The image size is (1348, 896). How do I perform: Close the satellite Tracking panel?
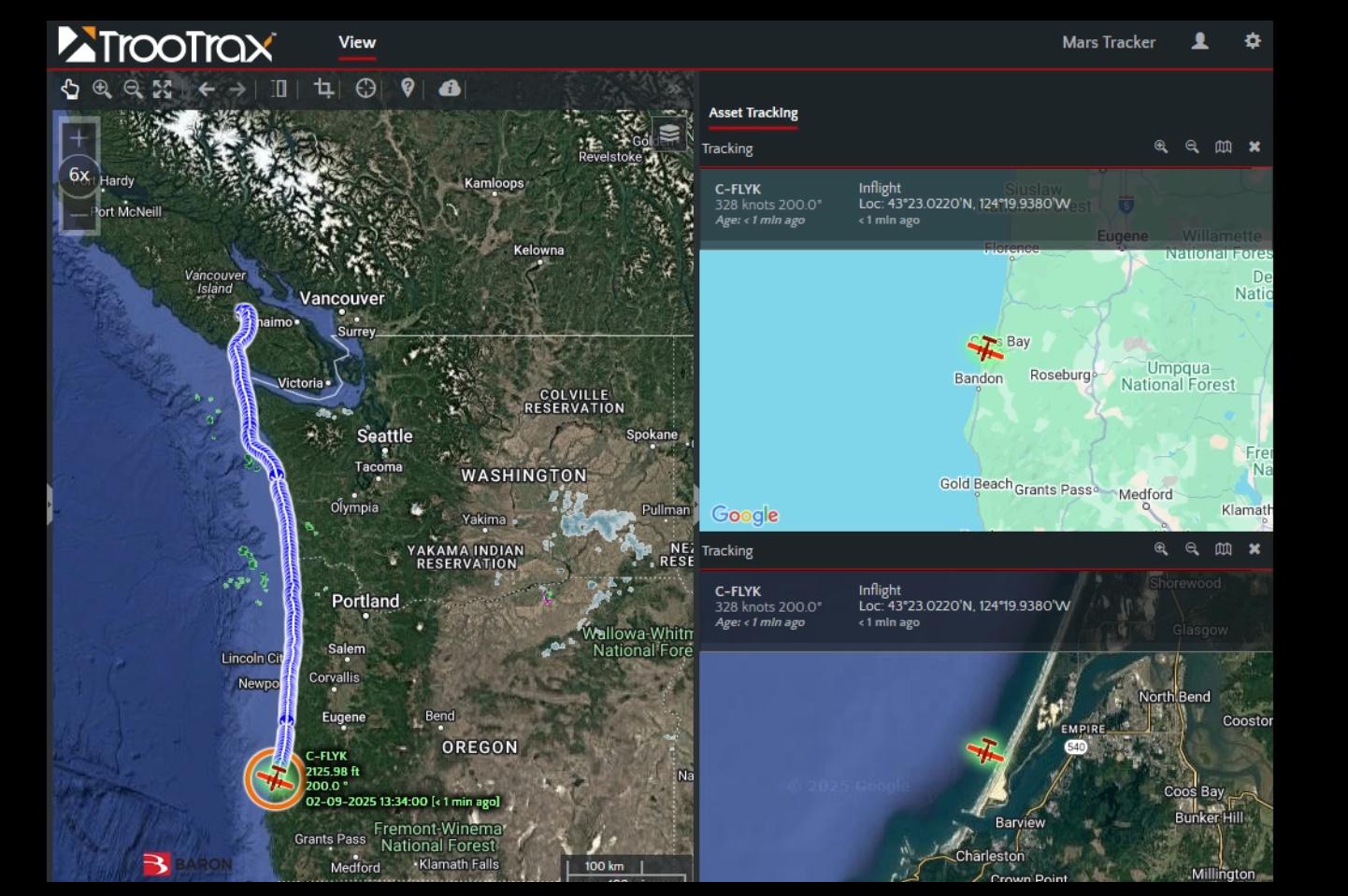1255,549
